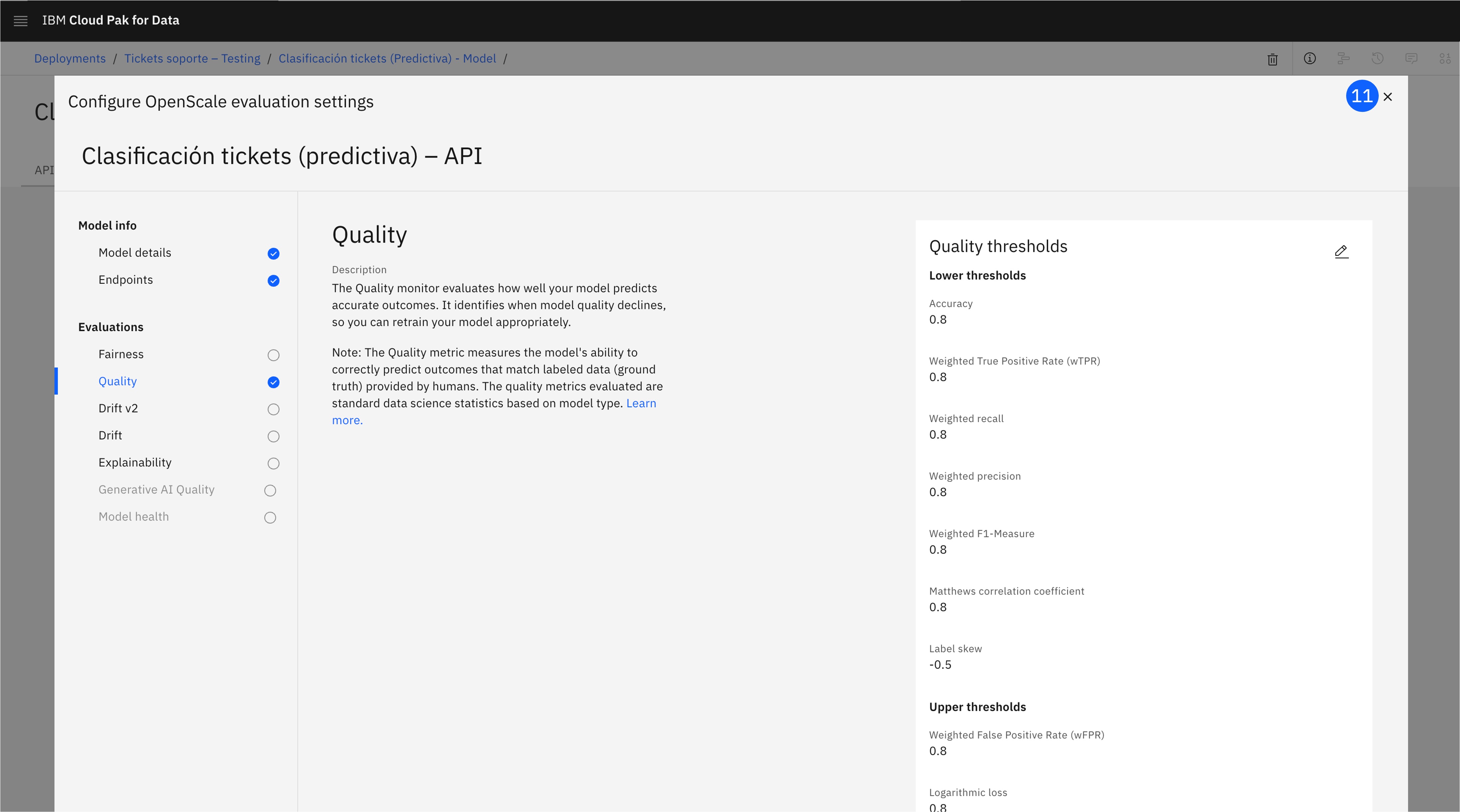Image resolution: width=1460 pixels, height=812 pixels.
Task: Click the trash delete icon in toolbar
Action: point(1273,59)
